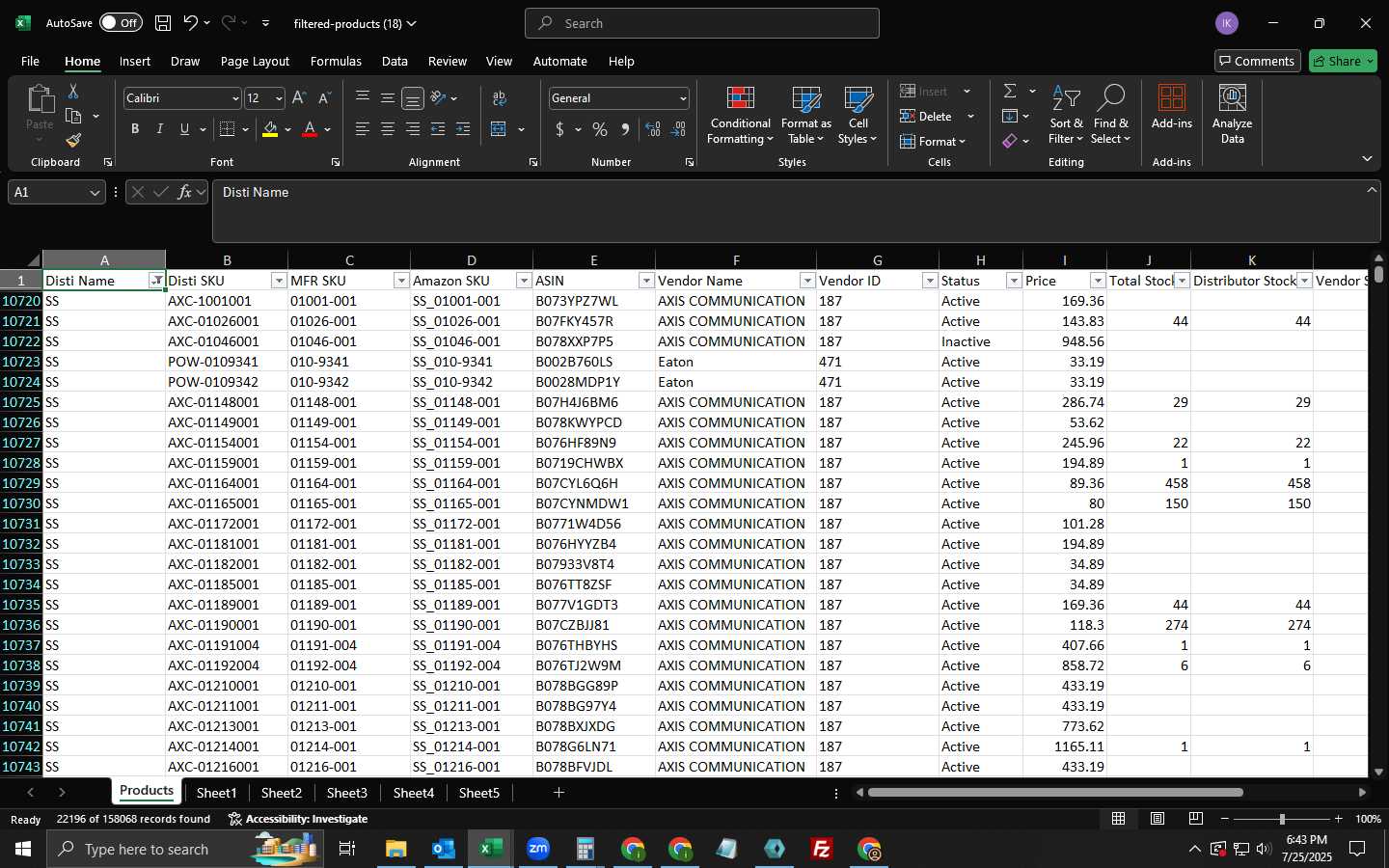The width and height of the screenshot is (1389, 868).
Task: Toggle Normal view in status bar
Action: click(1119, 819)
